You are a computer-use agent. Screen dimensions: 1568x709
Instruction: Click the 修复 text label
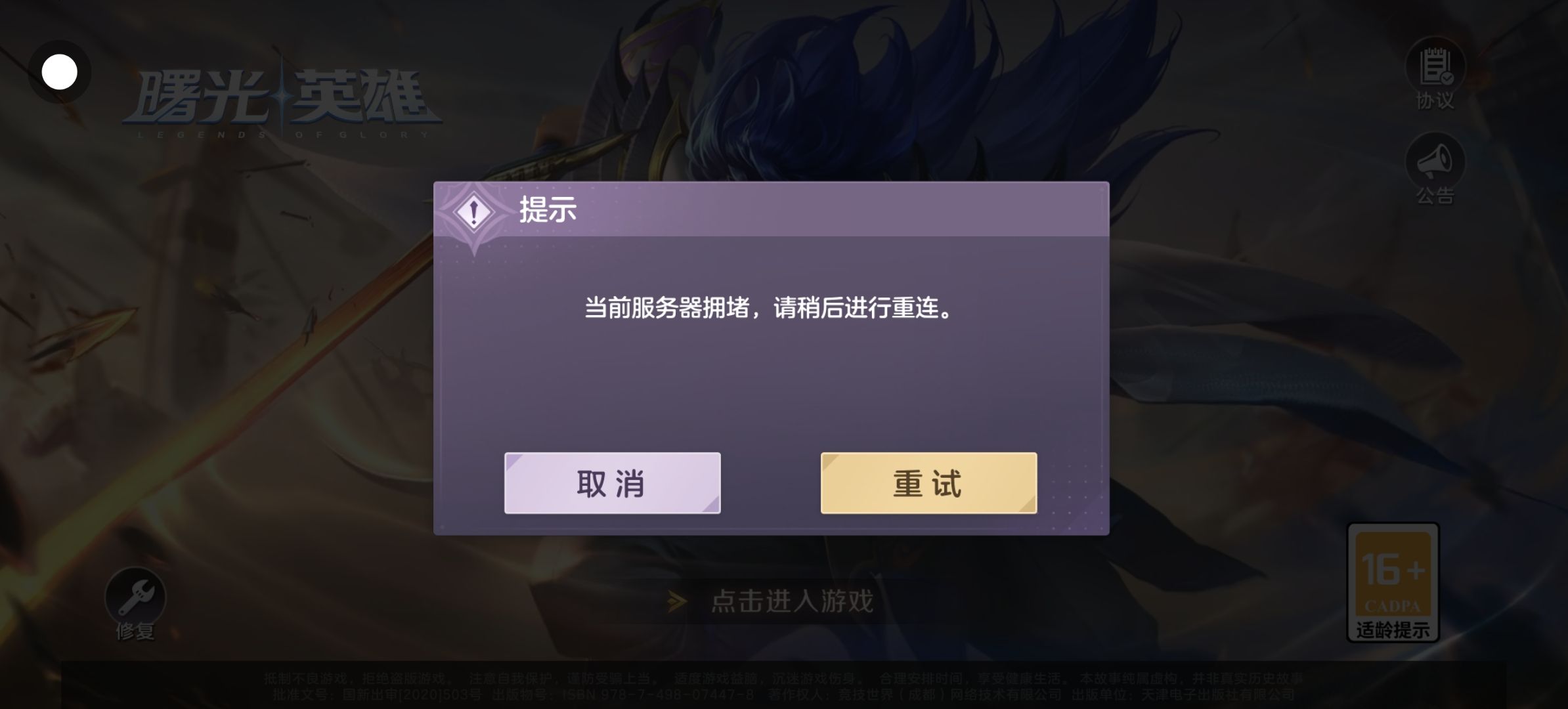pos(135,632)
